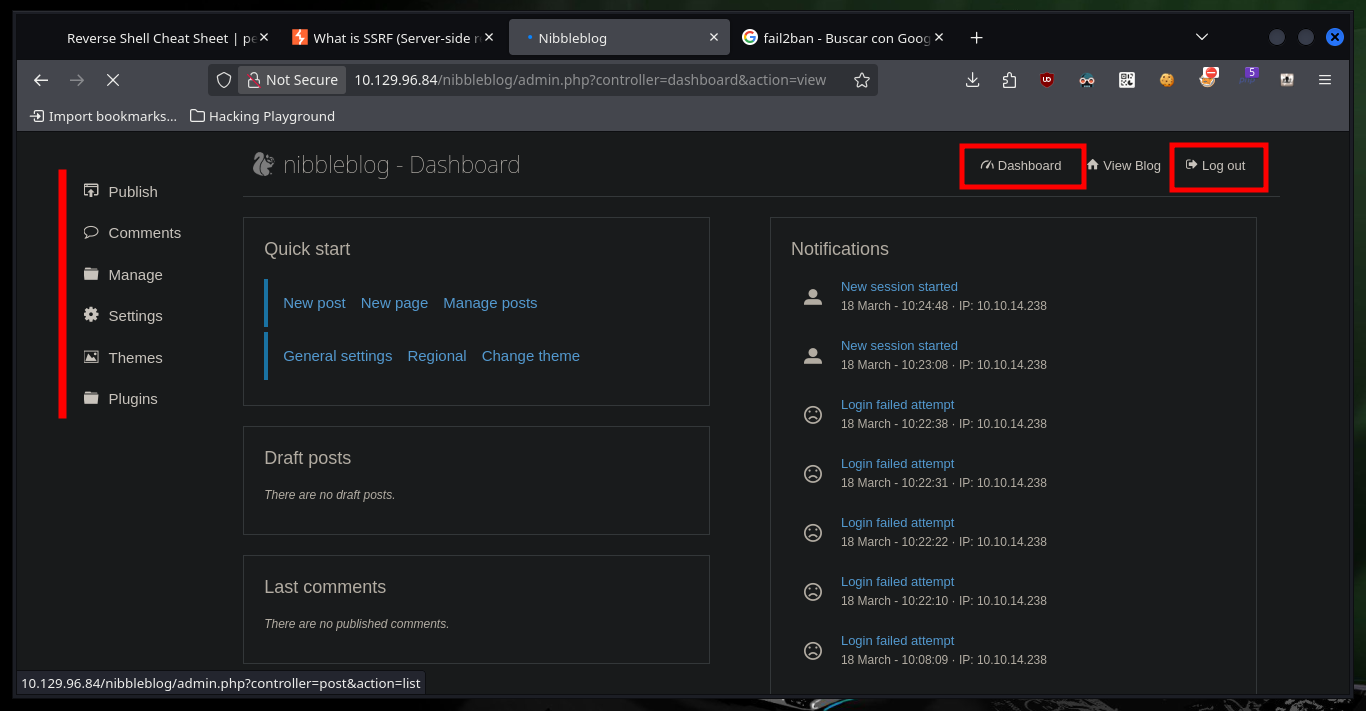The image size is (1366, 711).
Task: Open the Publish section icon in sidebar
Action: 91,191
